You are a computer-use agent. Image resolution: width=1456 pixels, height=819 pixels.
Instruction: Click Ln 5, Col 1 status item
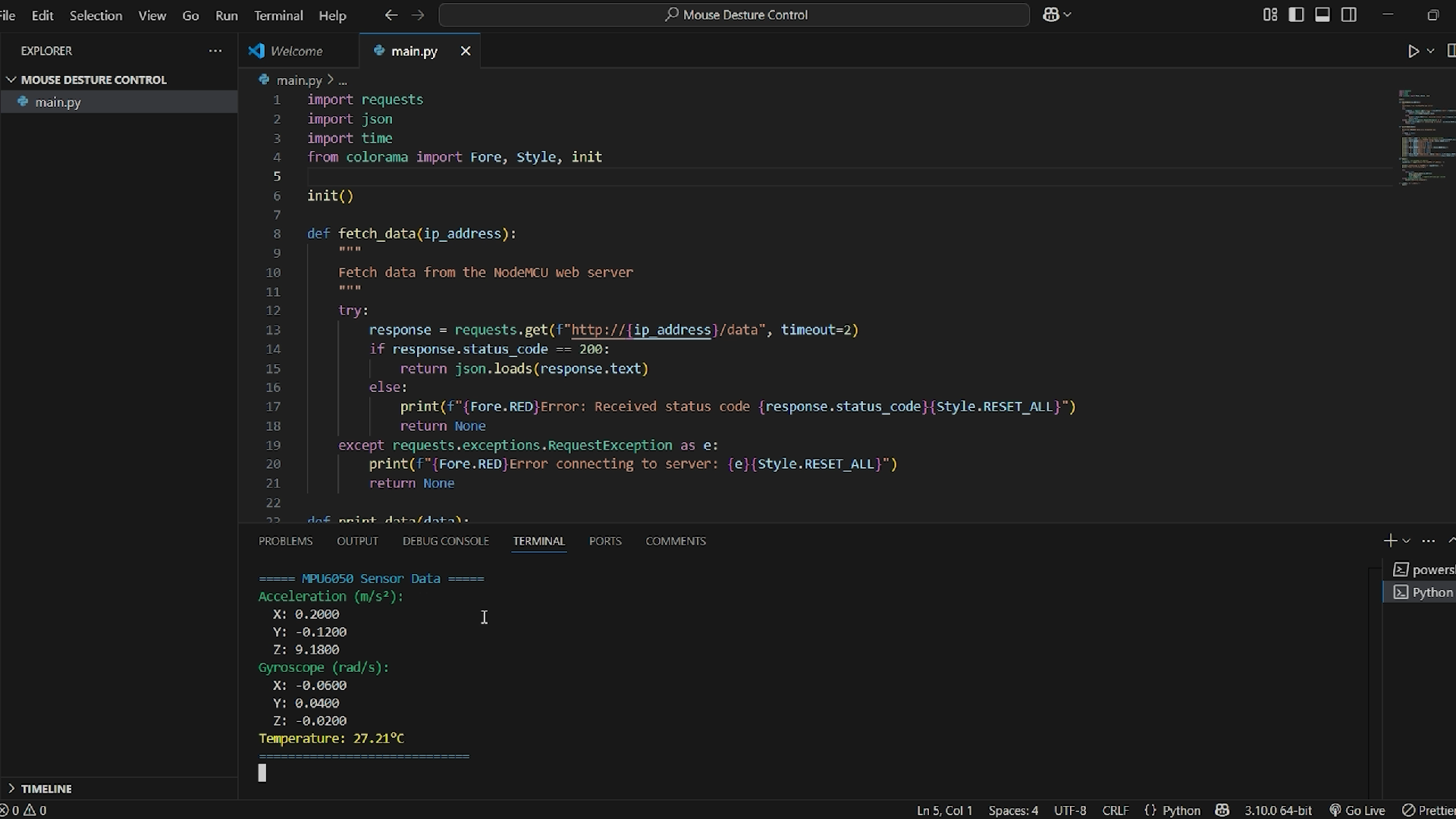point(944,811)
